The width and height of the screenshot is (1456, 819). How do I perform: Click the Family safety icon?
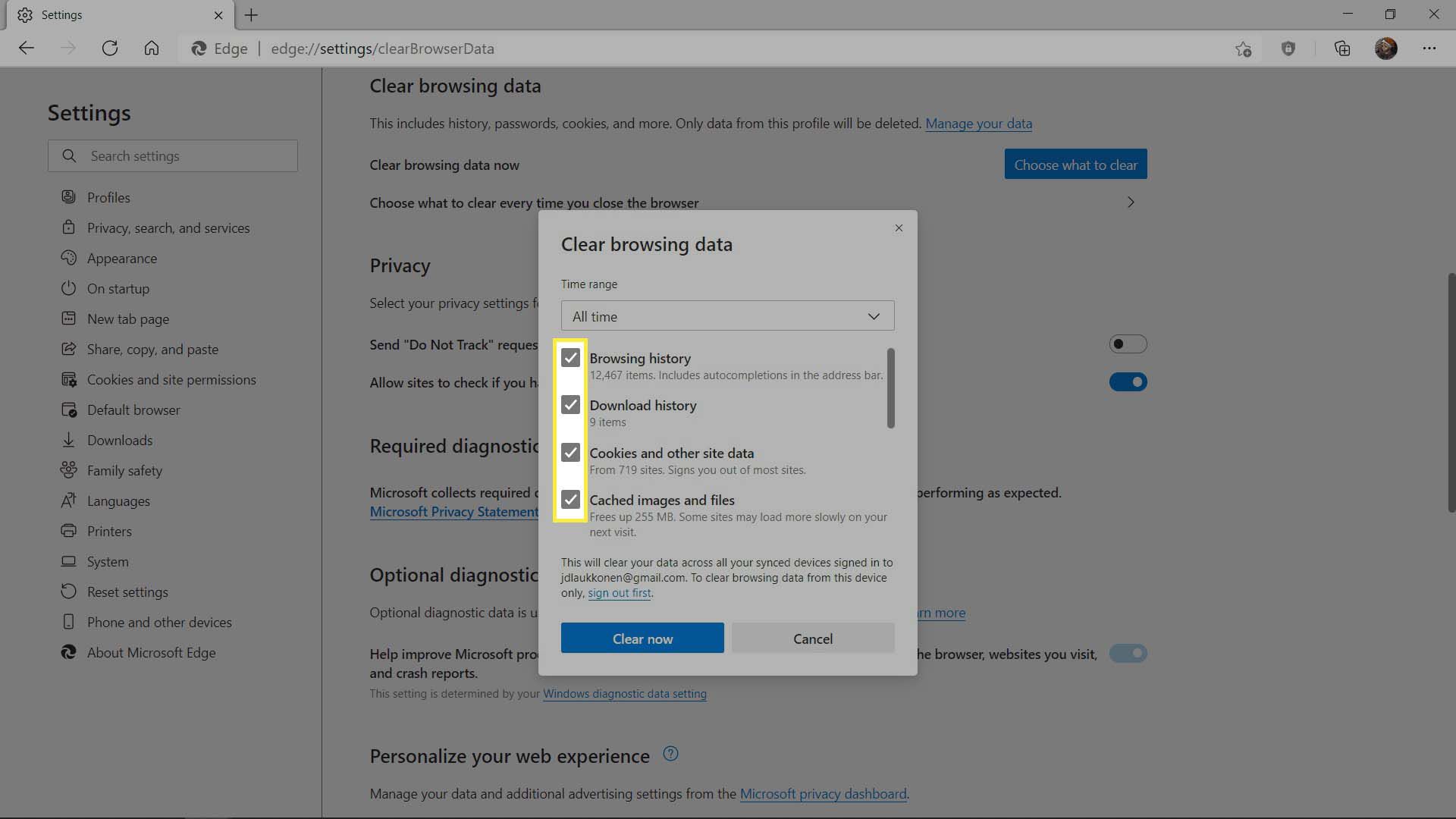[68, 470]
